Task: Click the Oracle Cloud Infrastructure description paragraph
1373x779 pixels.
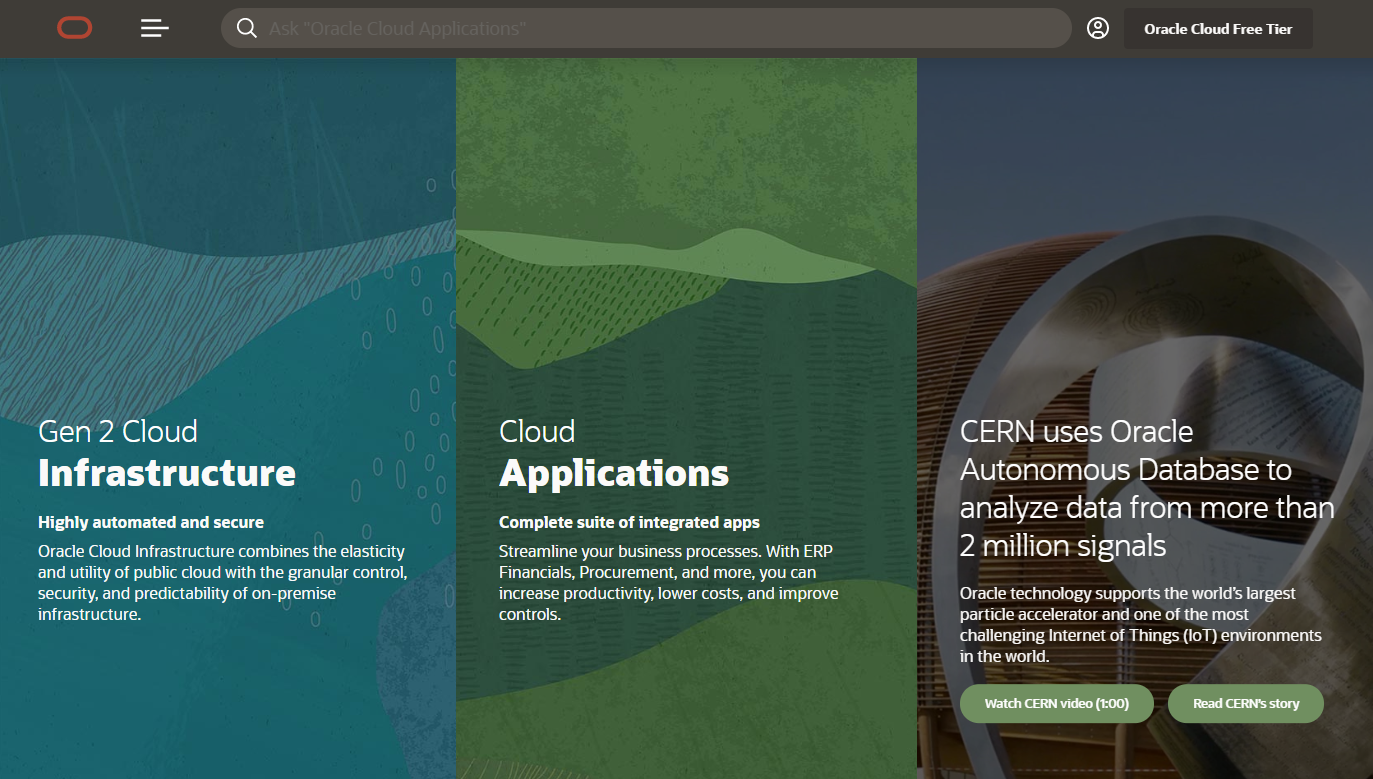Action: [223, 583]
